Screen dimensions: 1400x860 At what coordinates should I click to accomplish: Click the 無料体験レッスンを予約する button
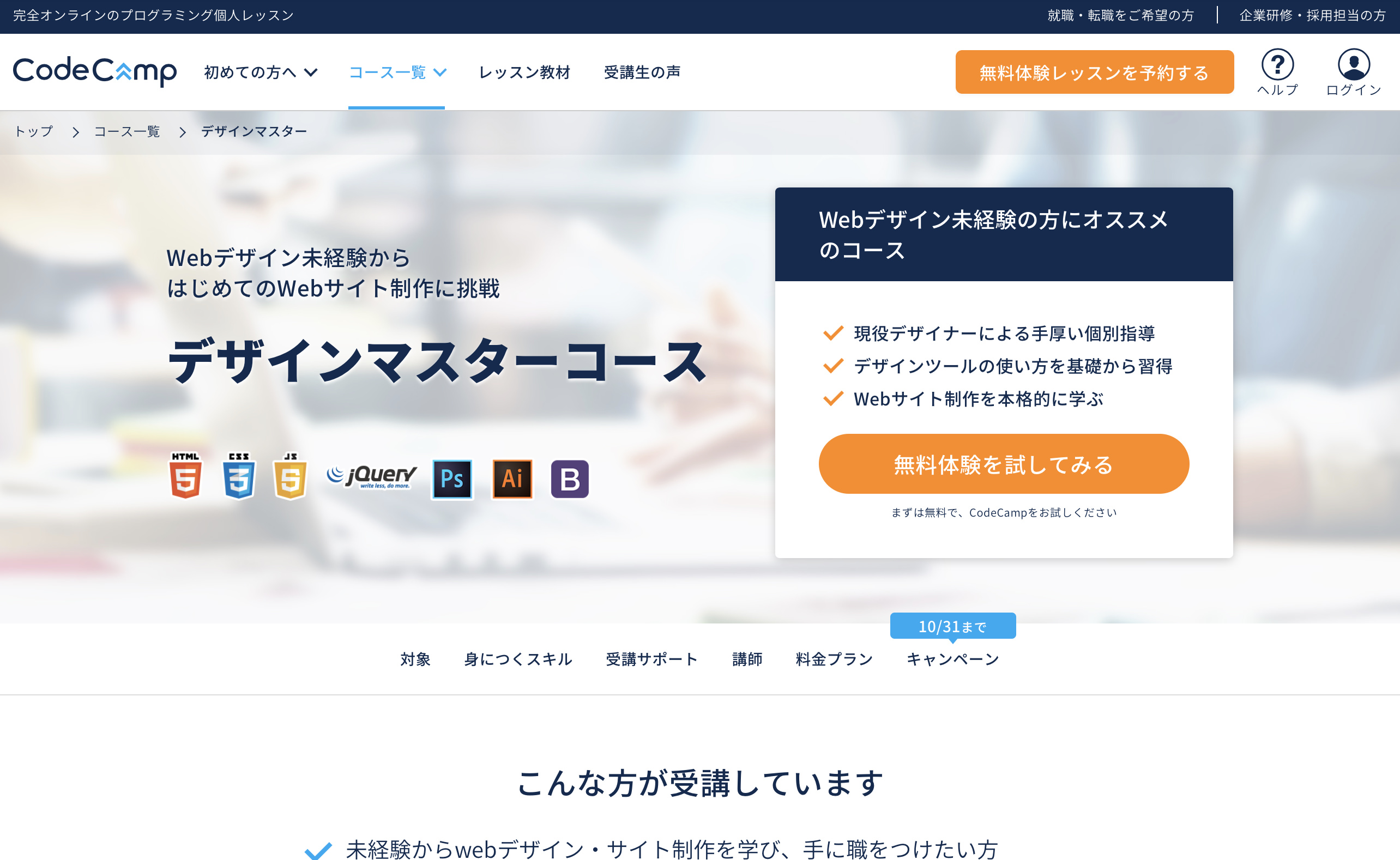1095,72
